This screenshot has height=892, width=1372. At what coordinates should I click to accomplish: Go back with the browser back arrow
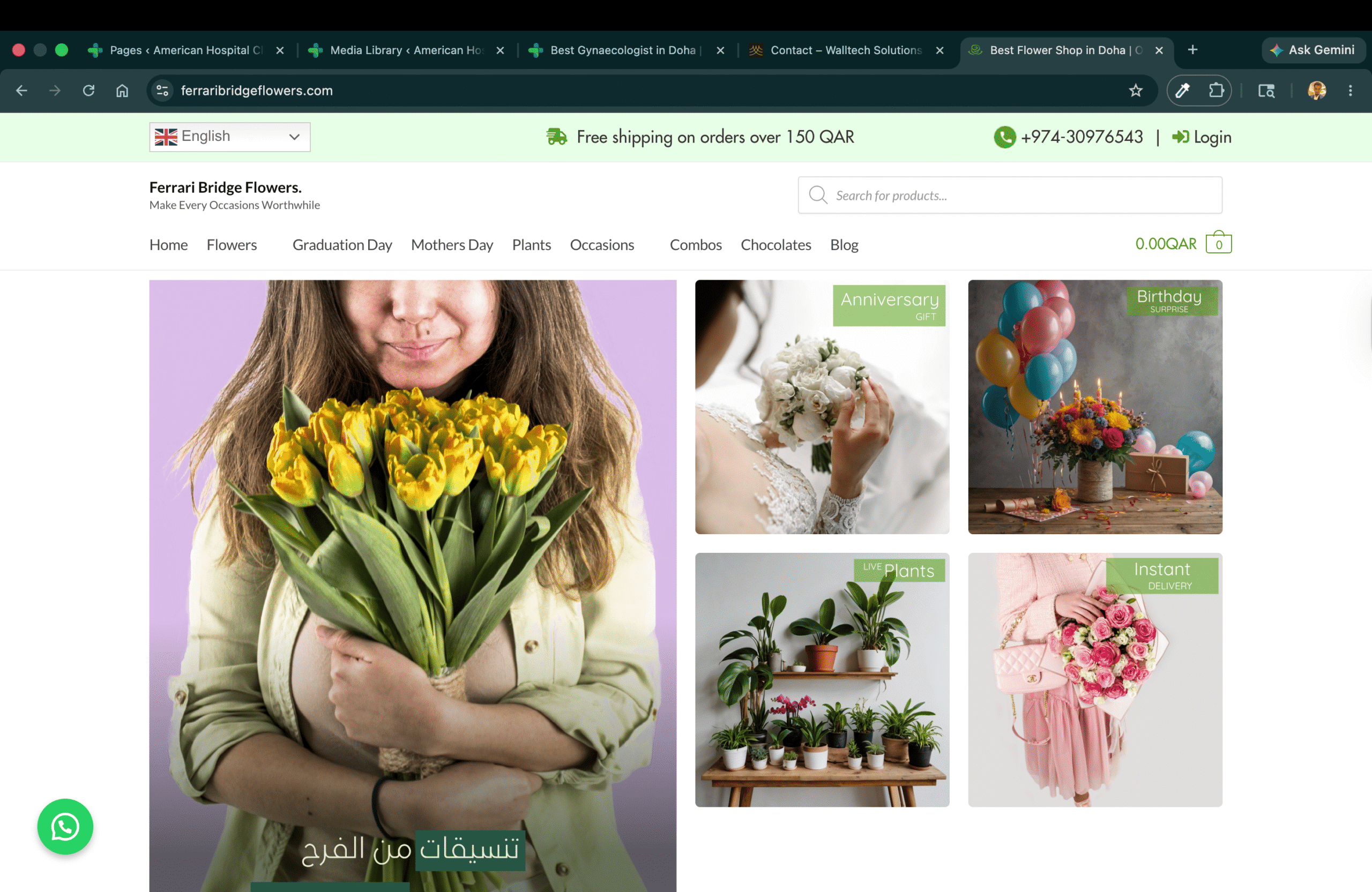[x=21, y=91]
